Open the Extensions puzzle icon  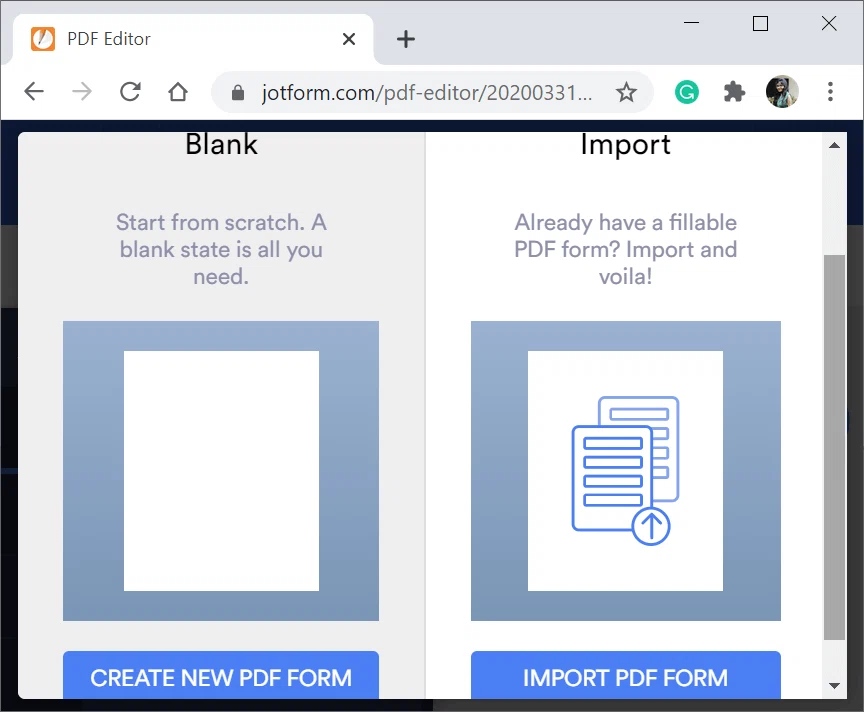pyautogui.click(x=734, y=92)
